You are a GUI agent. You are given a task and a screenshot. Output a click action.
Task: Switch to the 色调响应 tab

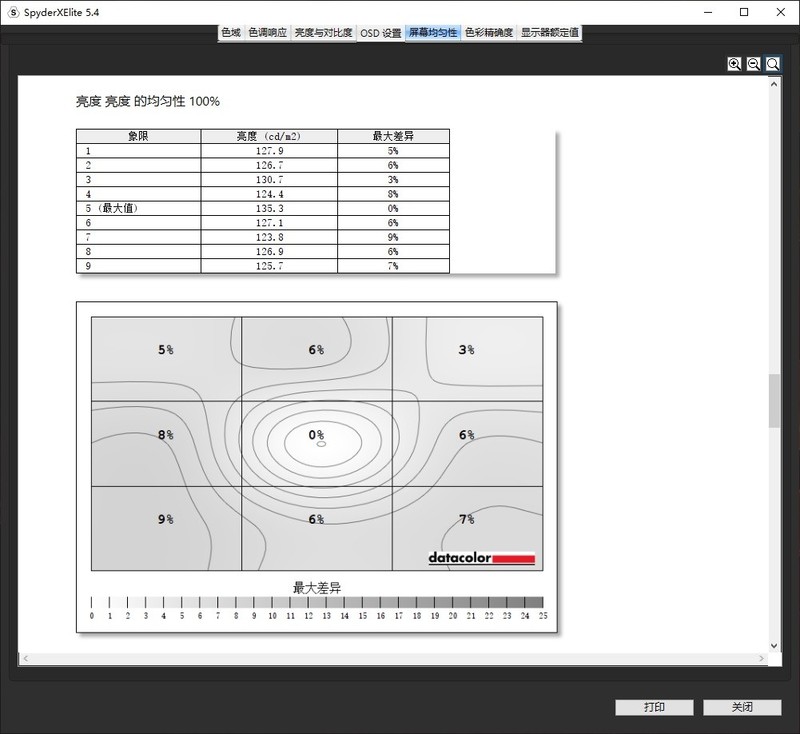coord(268,33)
